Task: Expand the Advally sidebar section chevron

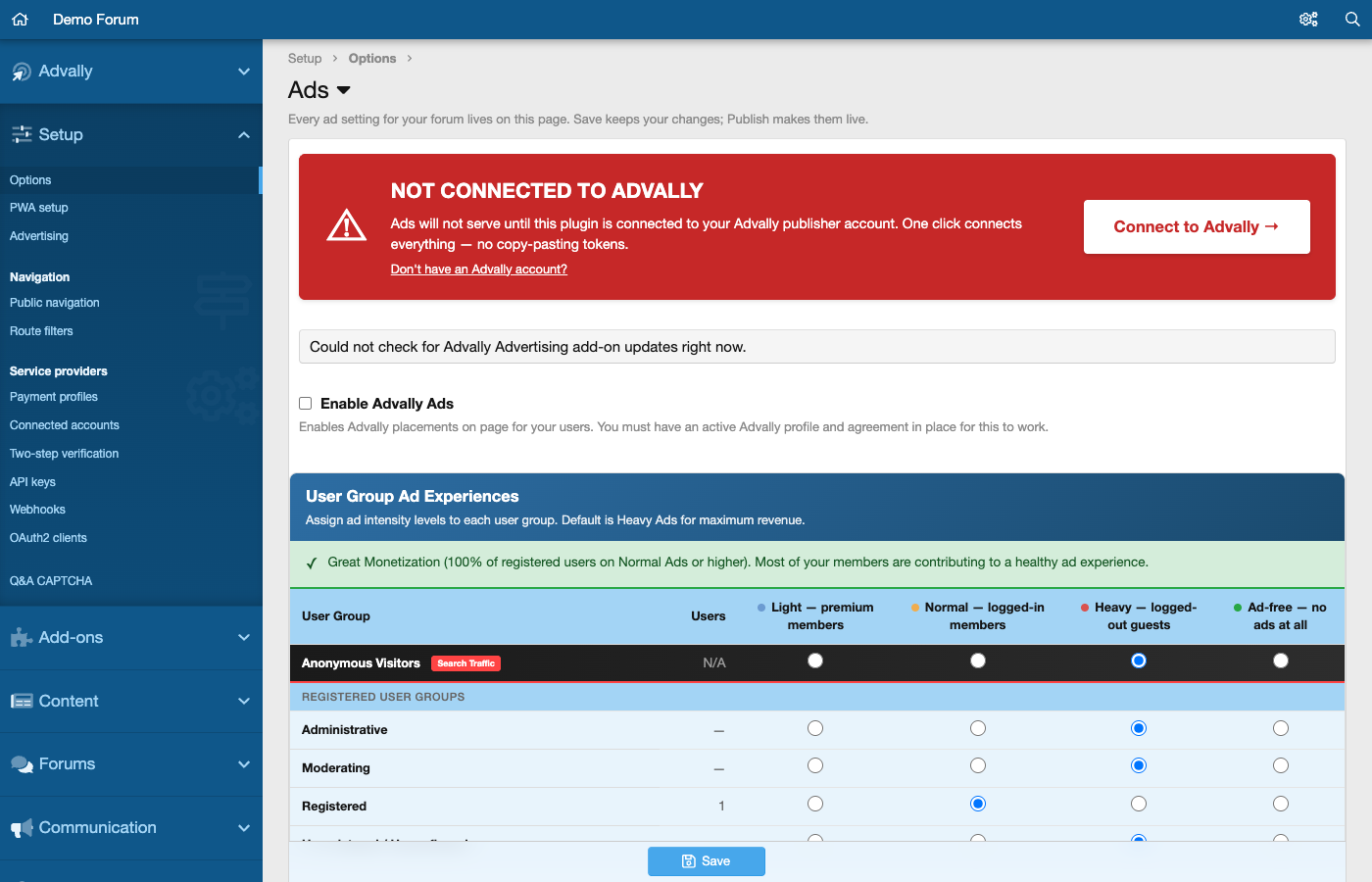Action: coord(244,72)
